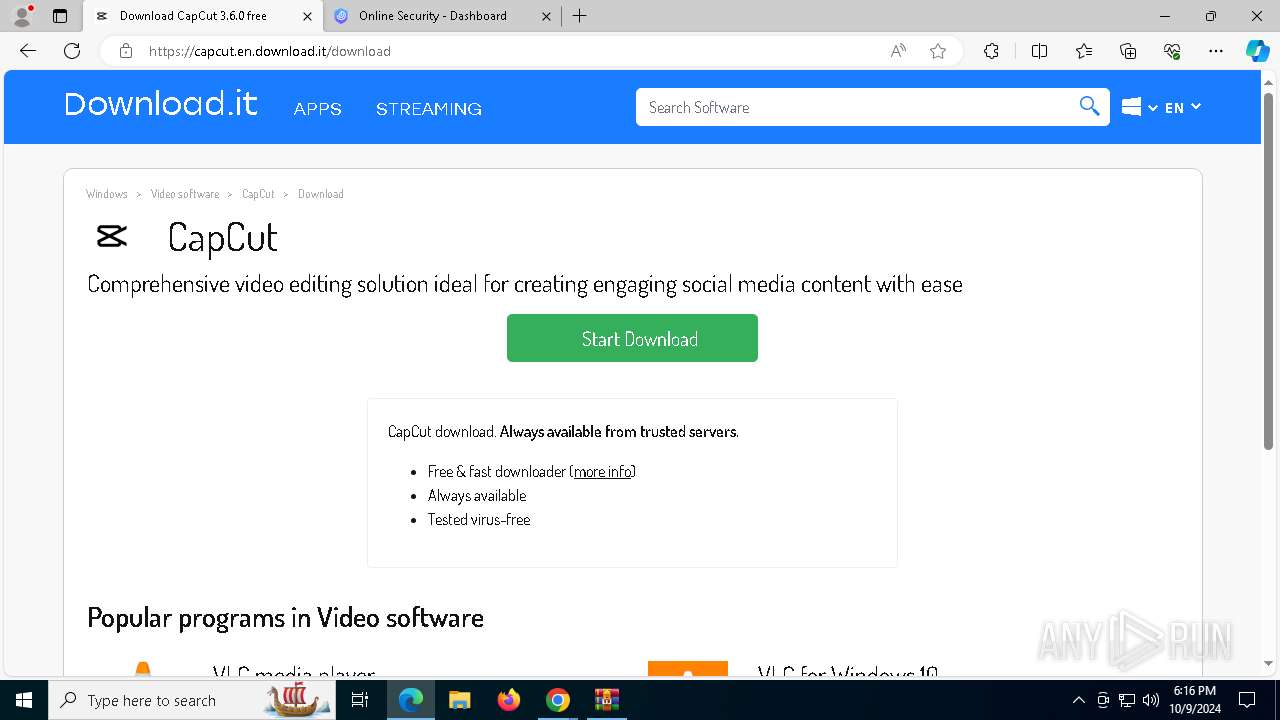Image resolution: width=1280 pixels, height=720 pixels.
Task: Click the page vertical scrollbar thumb
Action: click(1269, 270)
